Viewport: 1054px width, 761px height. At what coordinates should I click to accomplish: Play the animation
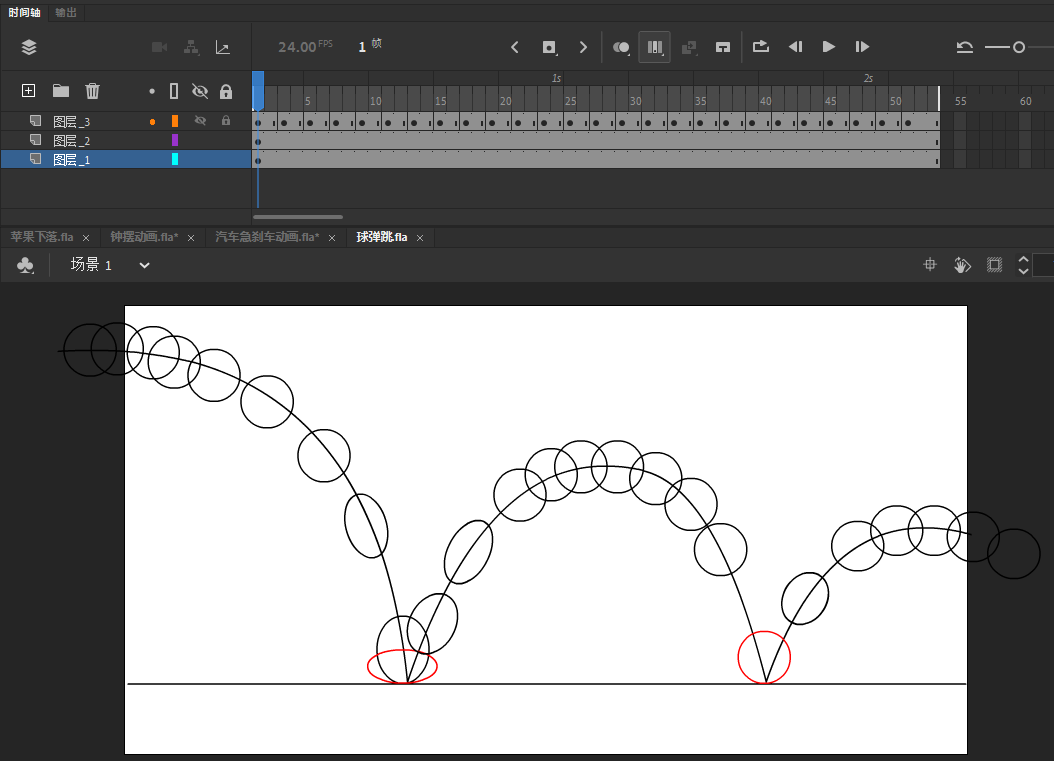(x=829, y=47)
